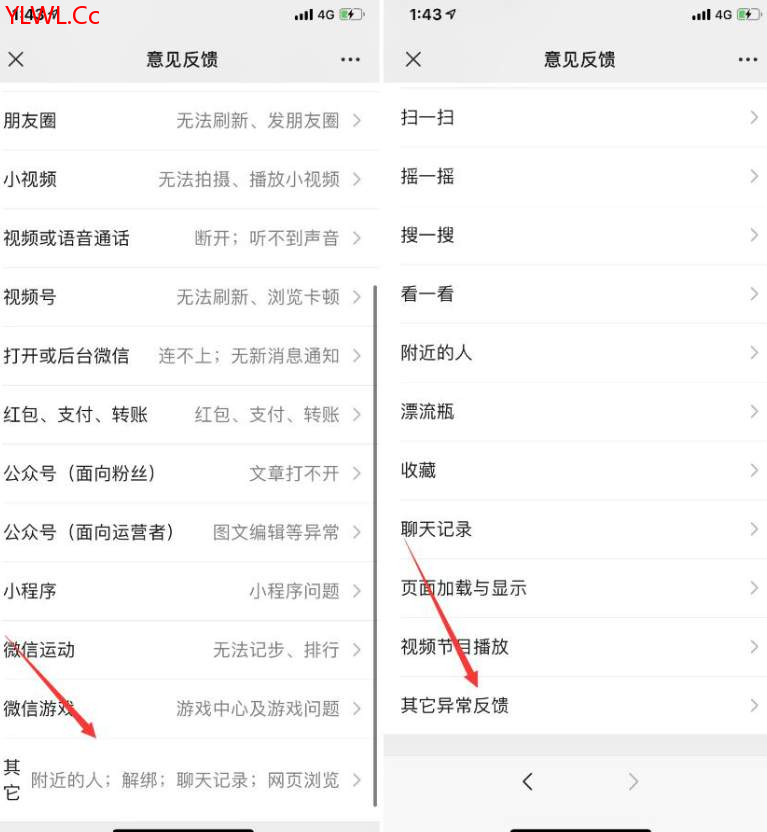Click 无法拍摄、播放小视频 description text
The height and width of the screenshot is (832, 767).
[x=249, y=180]
